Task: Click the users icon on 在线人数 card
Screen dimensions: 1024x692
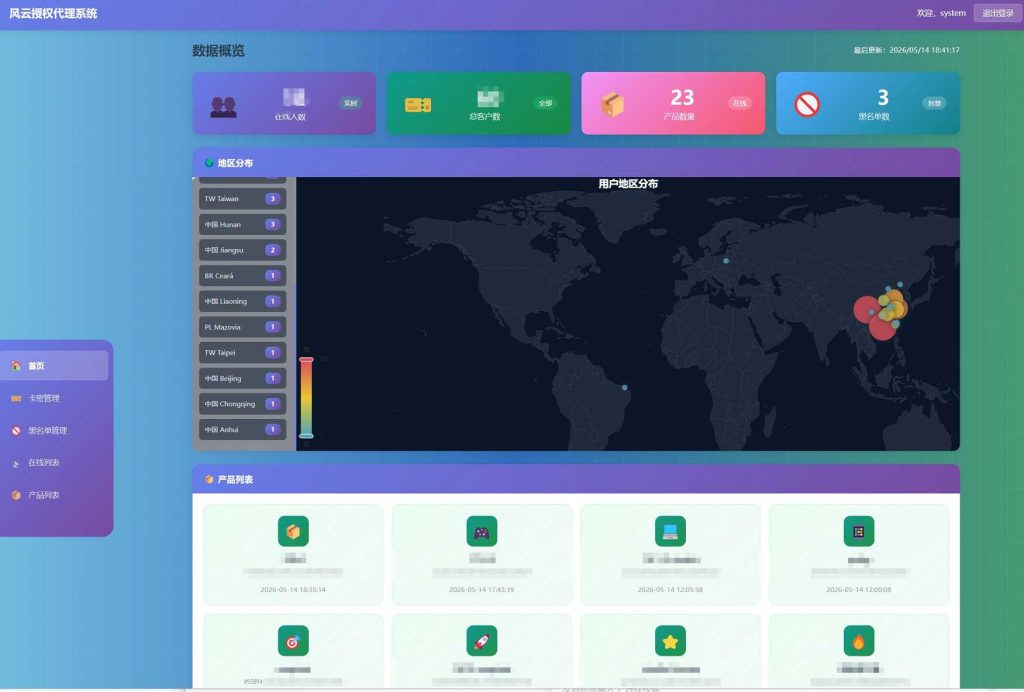Action: pyautogui.click(x=223, y=106)
